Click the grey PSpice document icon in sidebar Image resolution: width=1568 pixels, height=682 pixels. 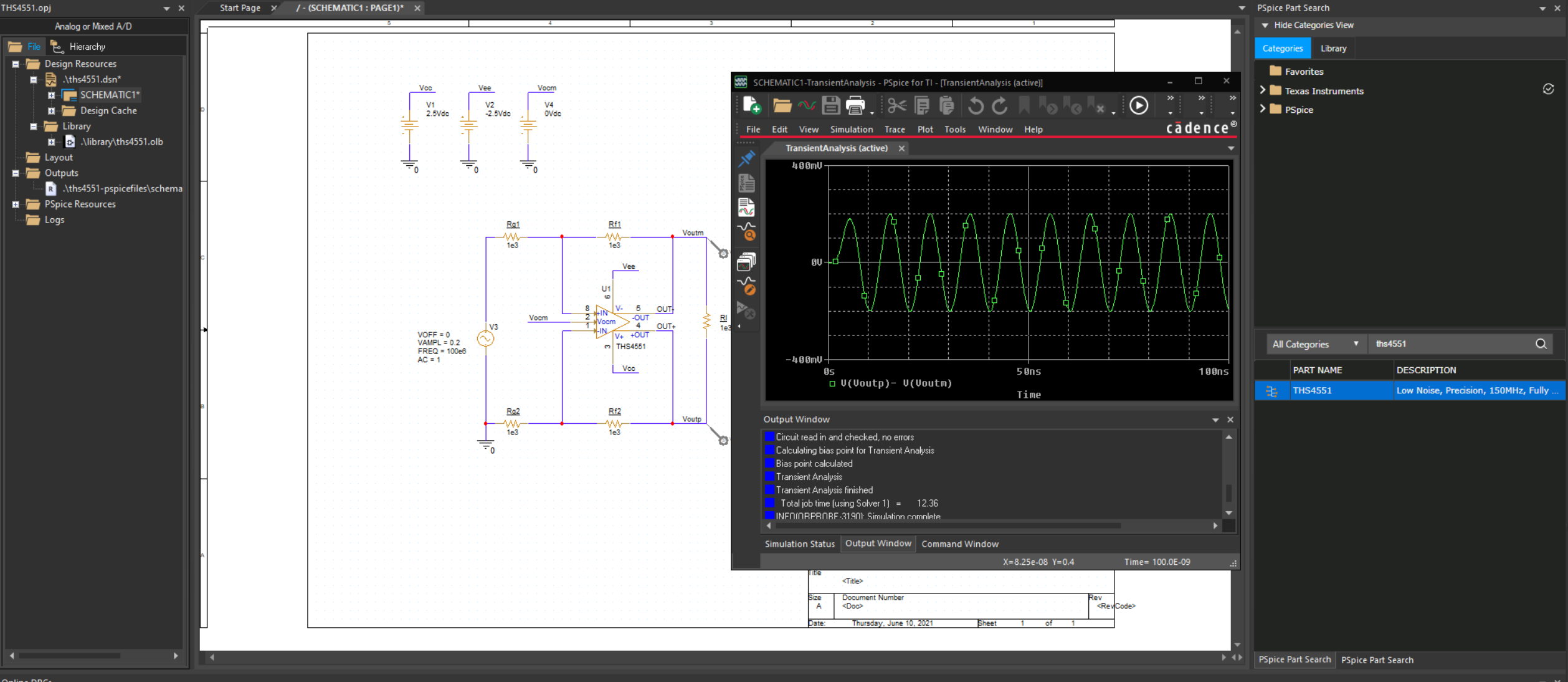746,183
